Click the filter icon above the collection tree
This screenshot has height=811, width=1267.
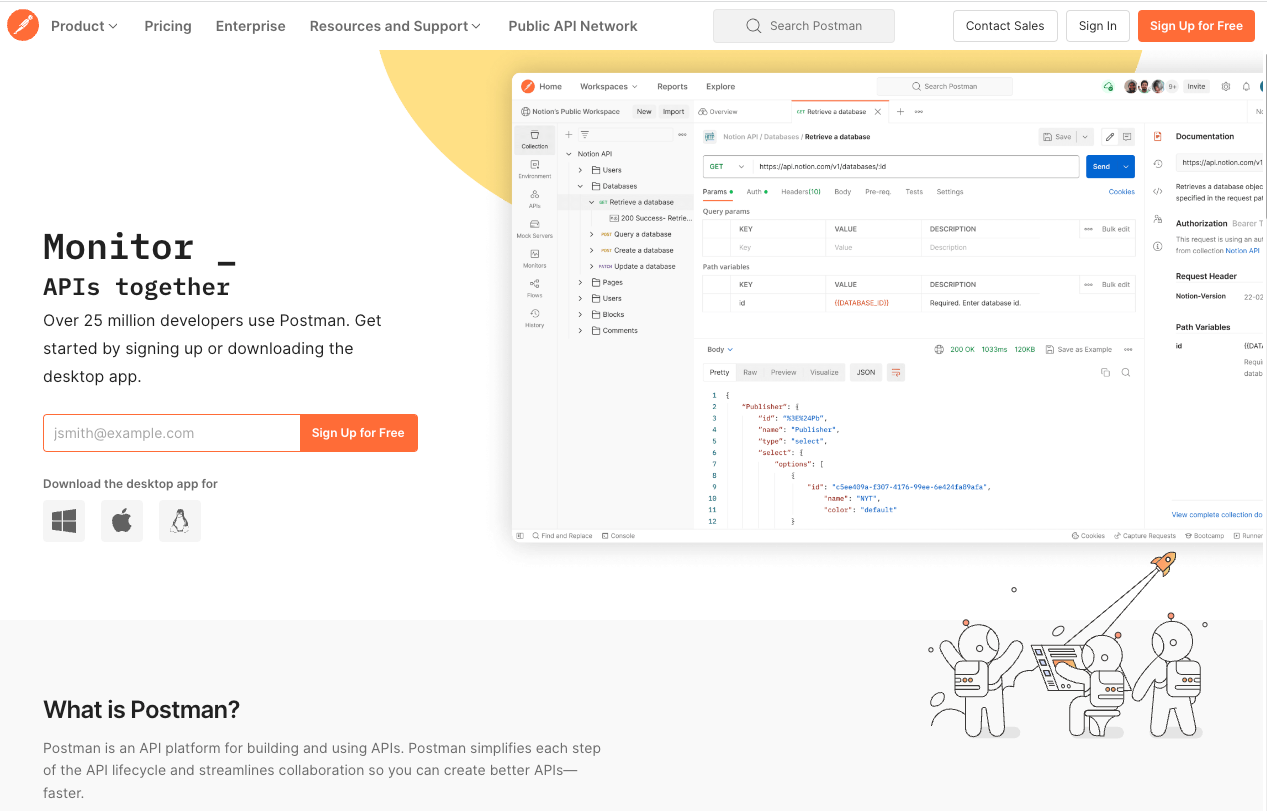585,134
